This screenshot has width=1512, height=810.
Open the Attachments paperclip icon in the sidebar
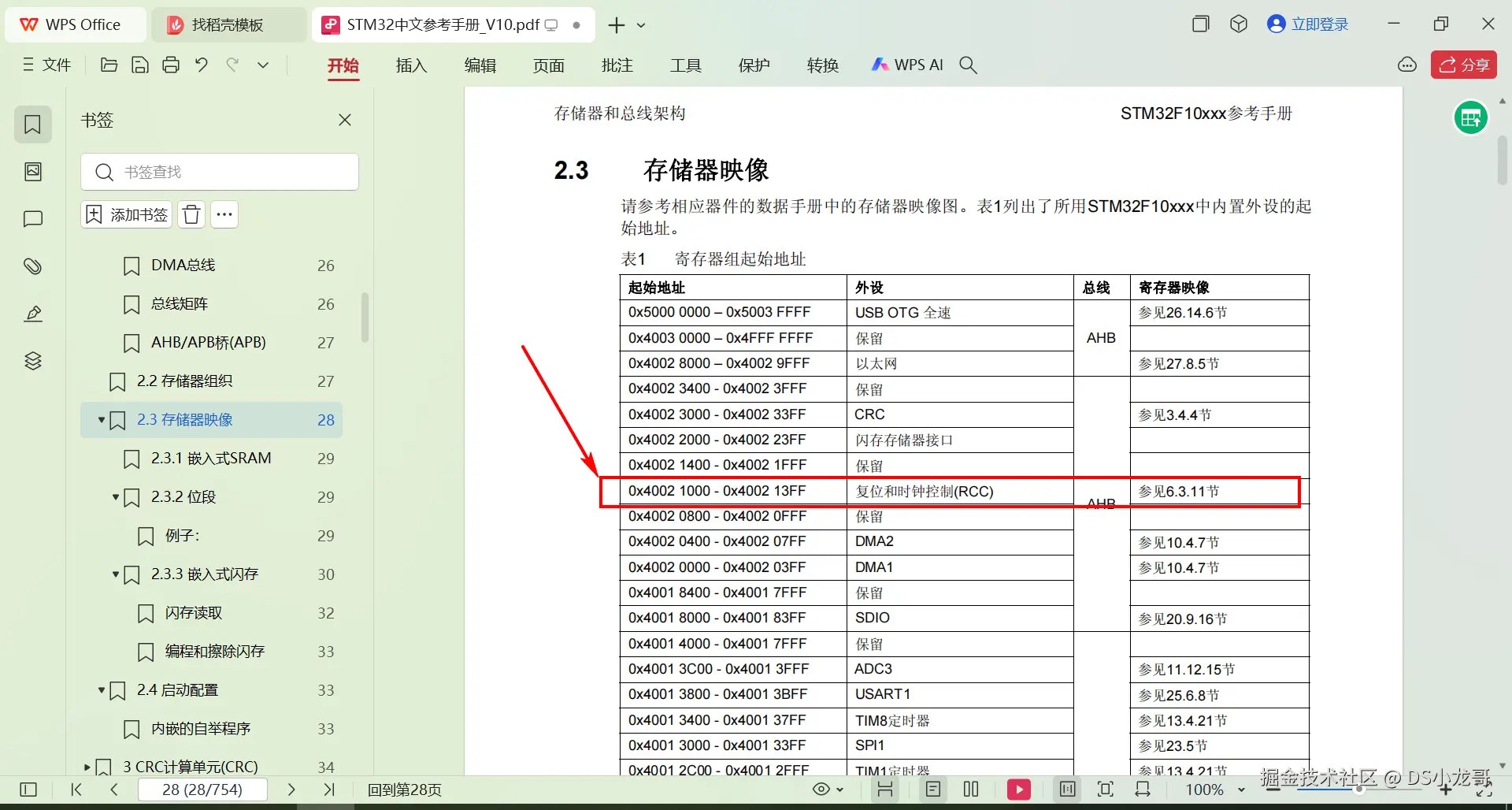click(33, 266)
